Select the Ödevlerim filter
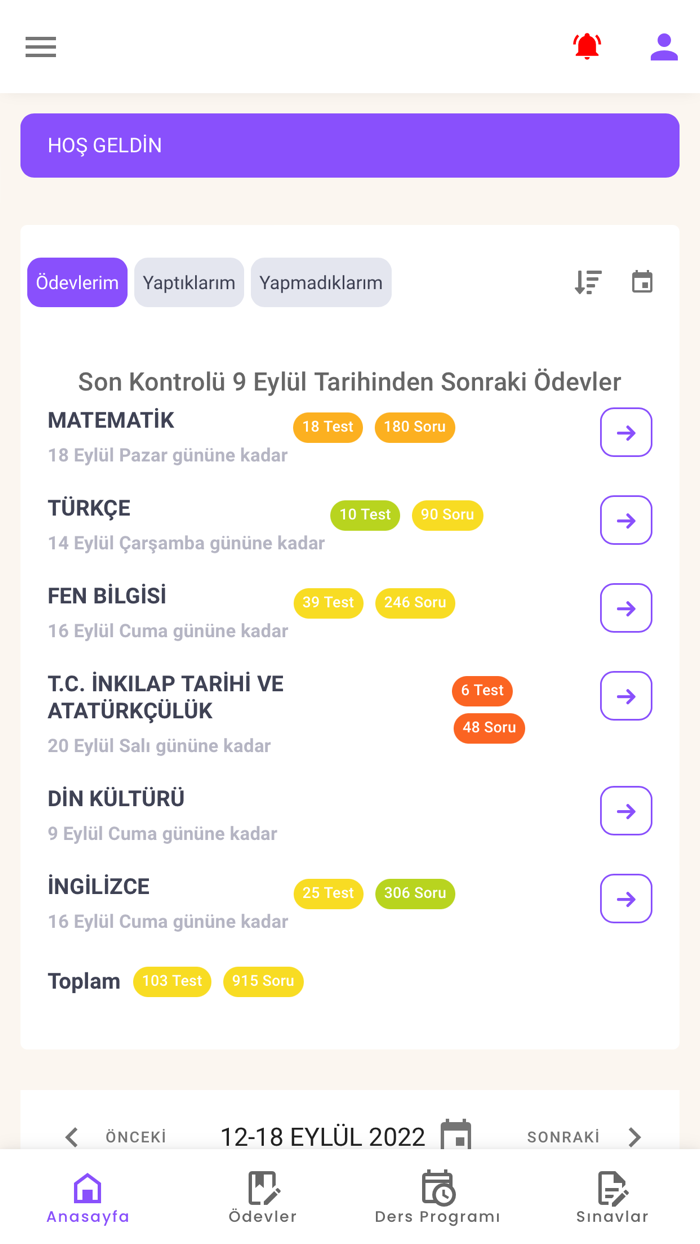 click(x=77, y=282)
